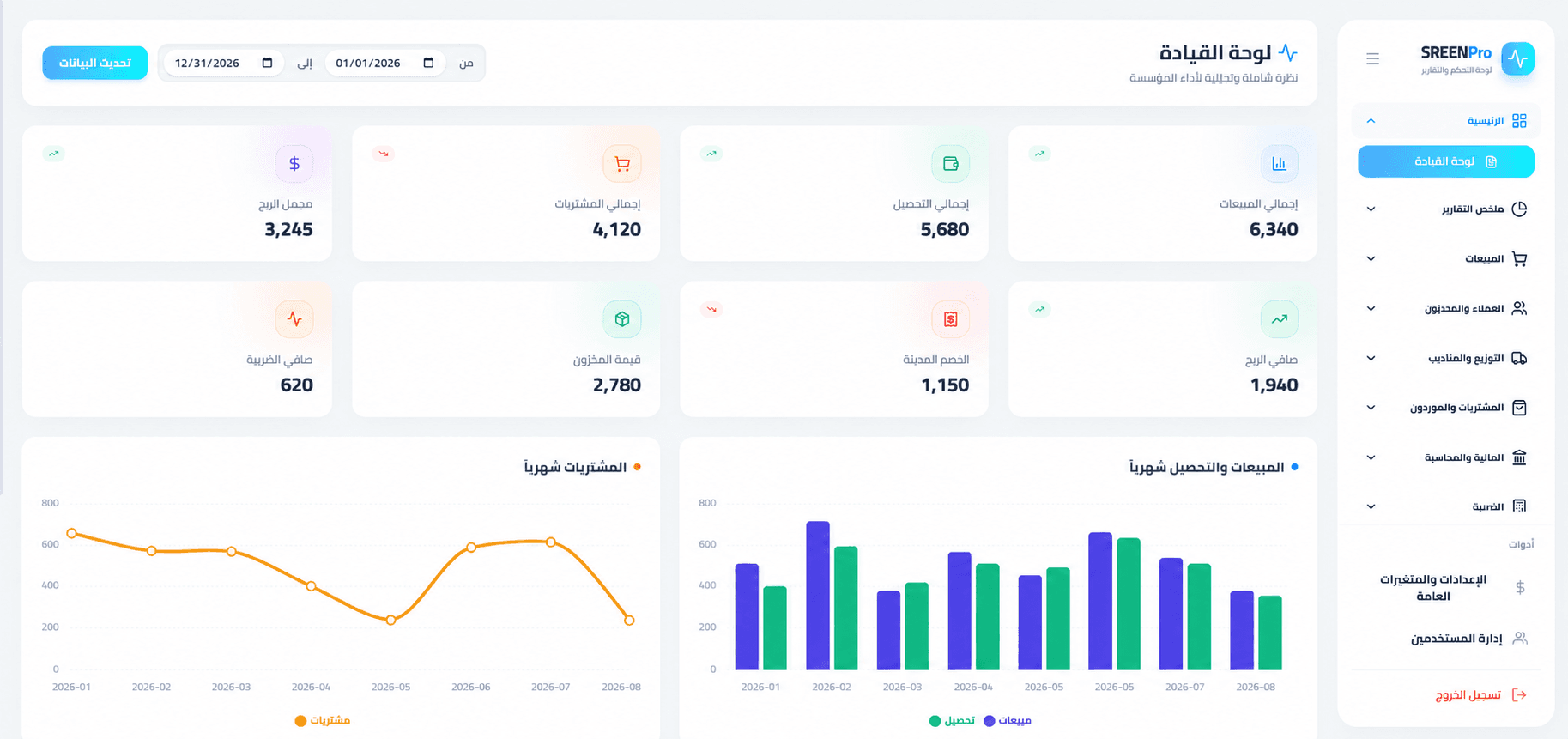Click the dollar icon beside الإعدادات والمتغيرات العامة
The width and height of the screenshot is (1568, 739).
[x=1520, y=588]
